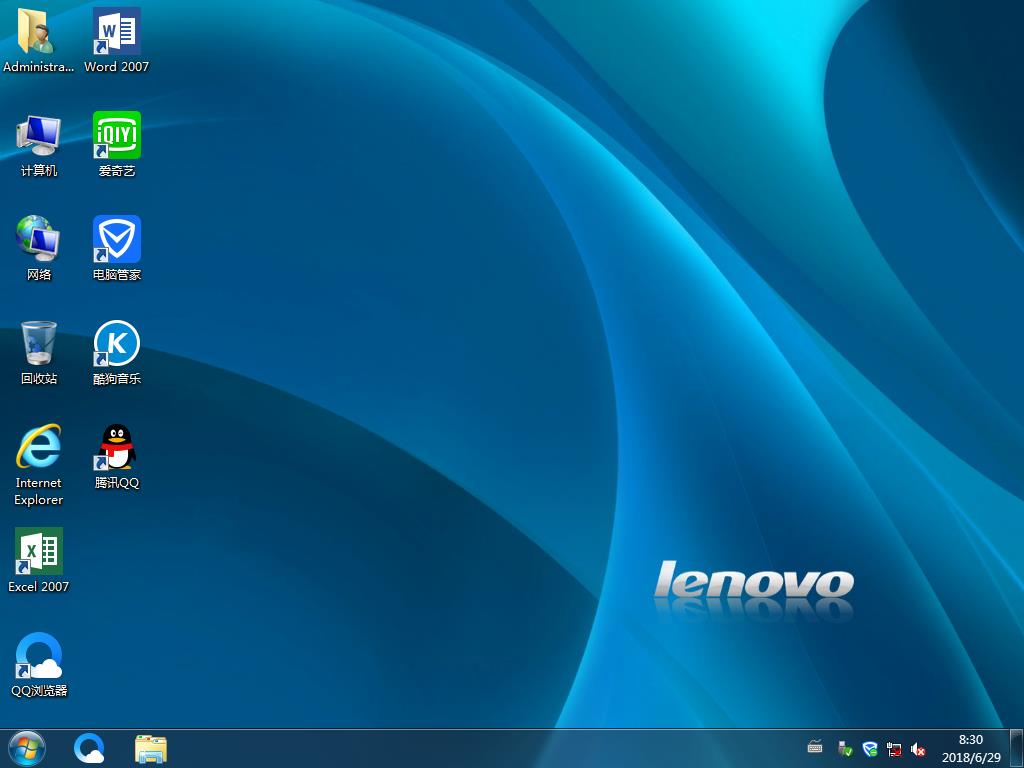Click the network connection tray icon
1024x768 pixels.
[x=894, y=748]
